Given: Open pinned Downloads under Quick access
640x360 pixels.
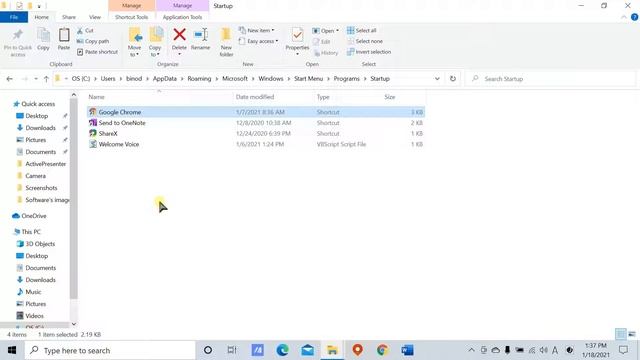Looking at the screenshot, I should 40,128.
